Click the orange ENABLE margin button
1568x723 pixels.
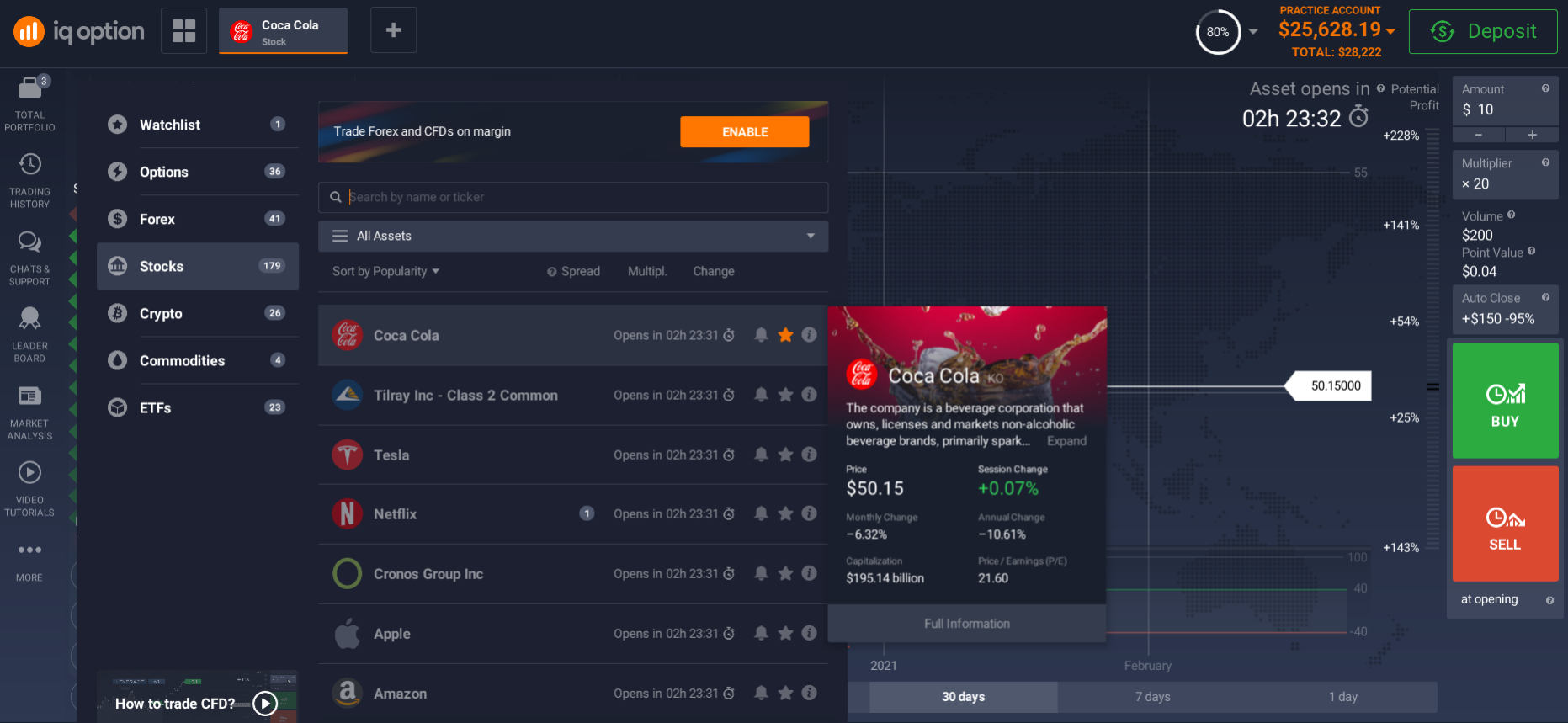tap(745, 132)
